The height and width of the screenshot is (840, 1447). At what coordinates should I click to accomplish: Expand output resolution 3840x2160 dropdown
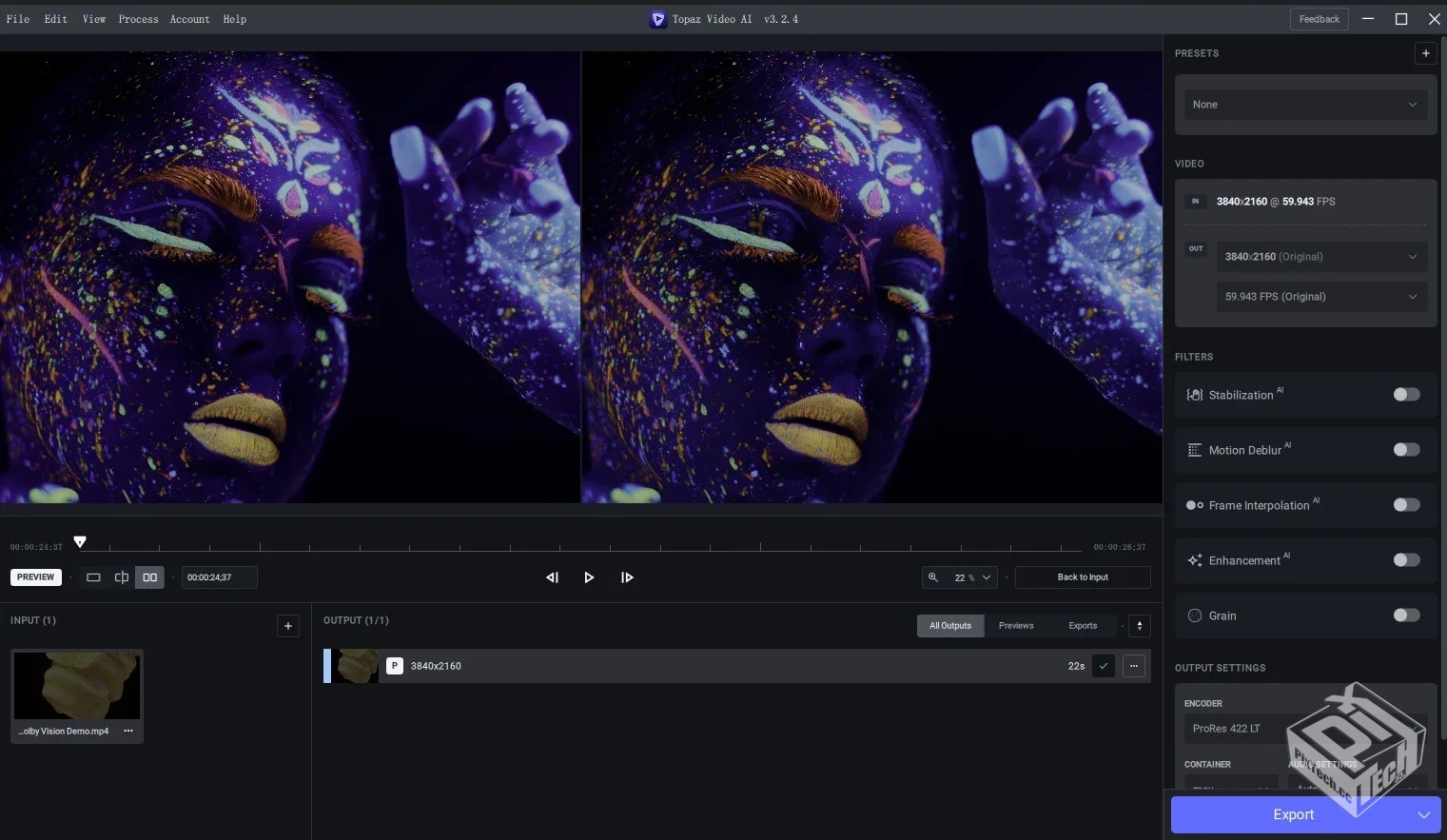pyautogui.click(x=1320, y=257)
